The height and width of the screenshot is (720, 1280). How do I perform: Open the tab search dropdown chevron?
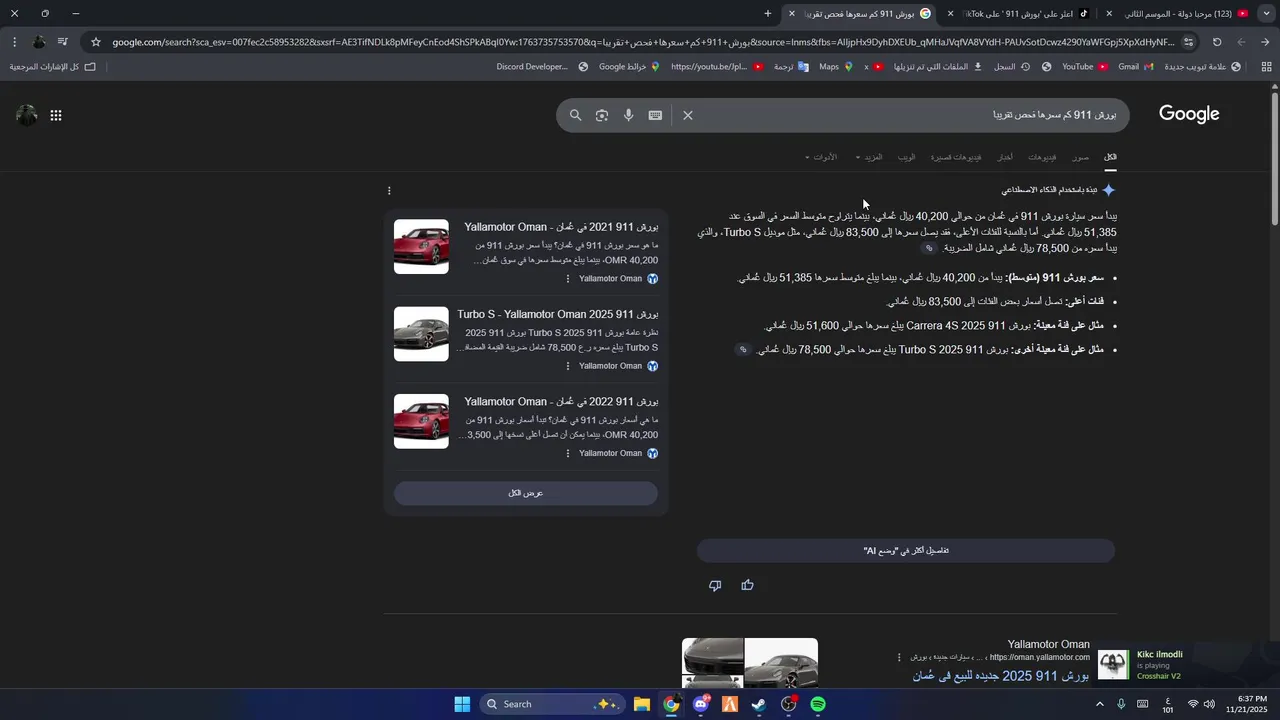(x=1268, y=14)
